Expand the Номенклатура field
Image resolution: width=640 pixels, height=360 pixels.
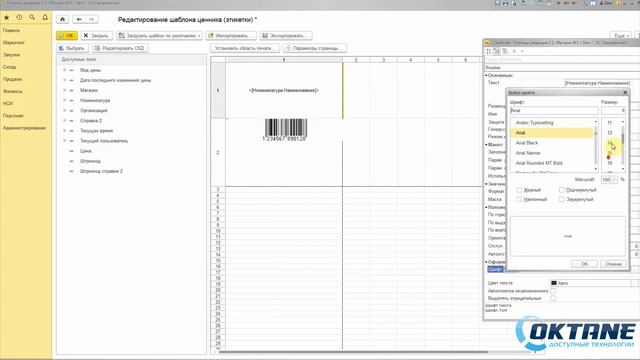point(64,100)
